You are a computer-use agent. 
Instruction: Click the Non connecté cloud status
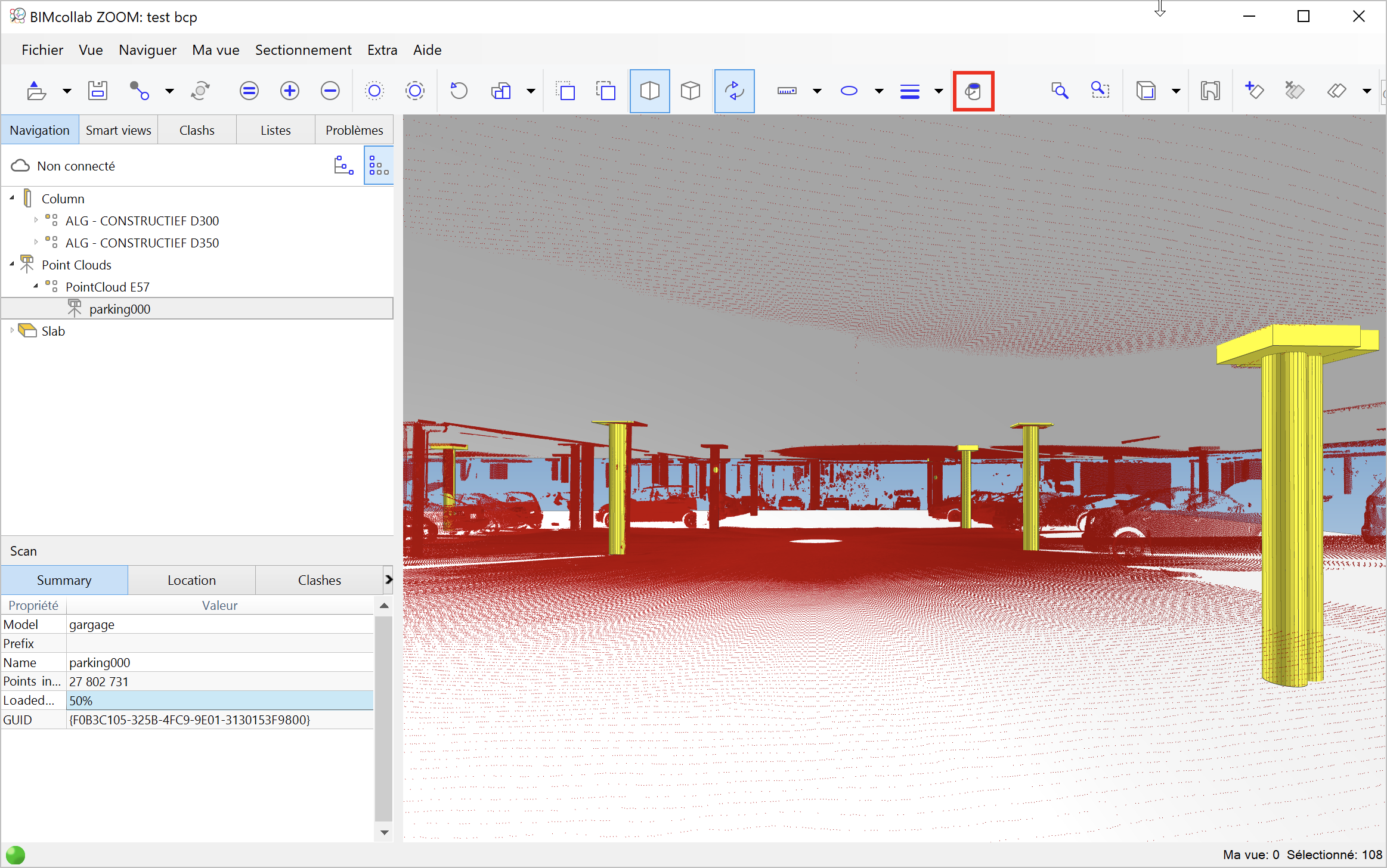point(63,166)
